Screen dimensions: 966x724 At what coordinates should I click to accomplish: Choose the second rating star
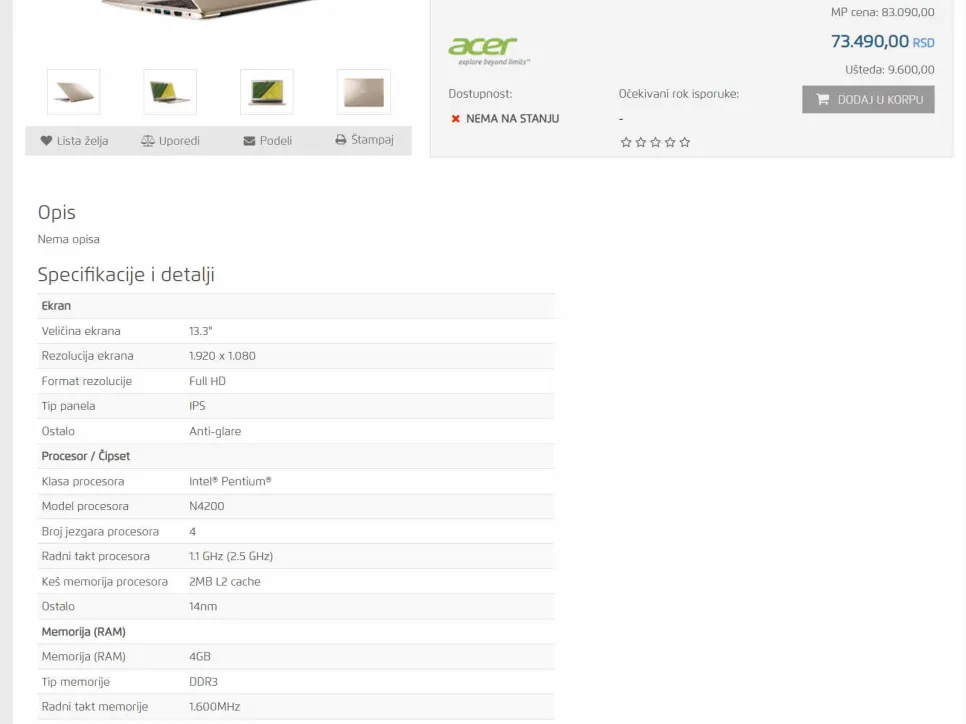click(x=641, y=142)
